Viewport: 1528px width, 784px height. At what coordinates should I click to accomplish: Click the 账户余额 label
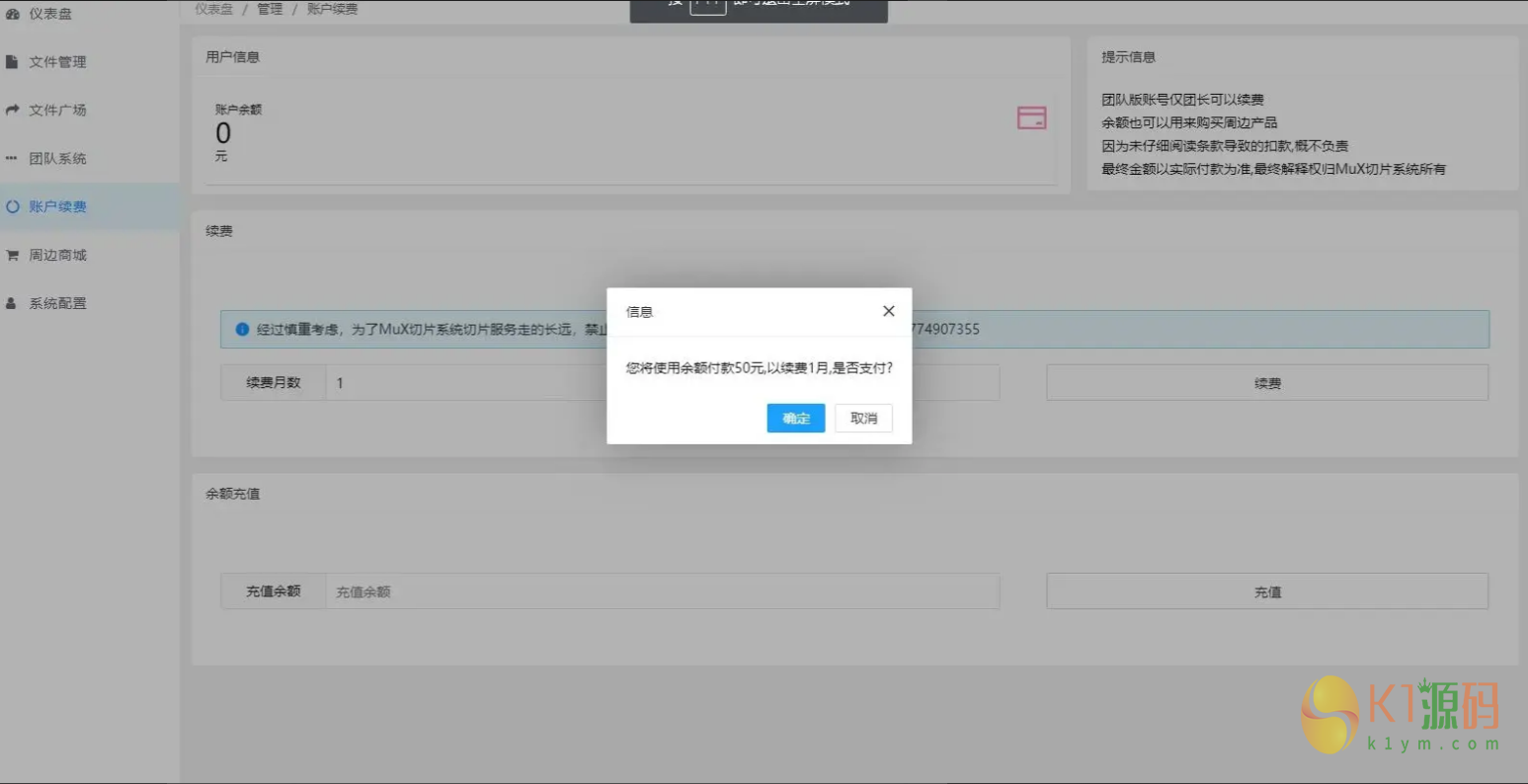click(x=239, y=110)
